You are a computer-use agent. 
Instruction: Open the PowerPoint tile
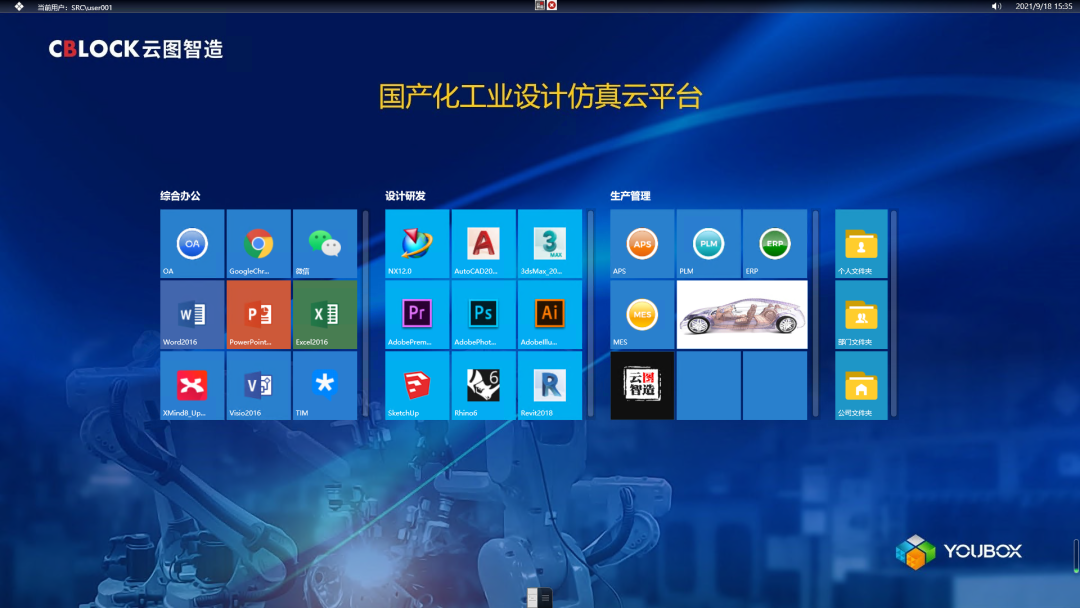click(258, 315)
